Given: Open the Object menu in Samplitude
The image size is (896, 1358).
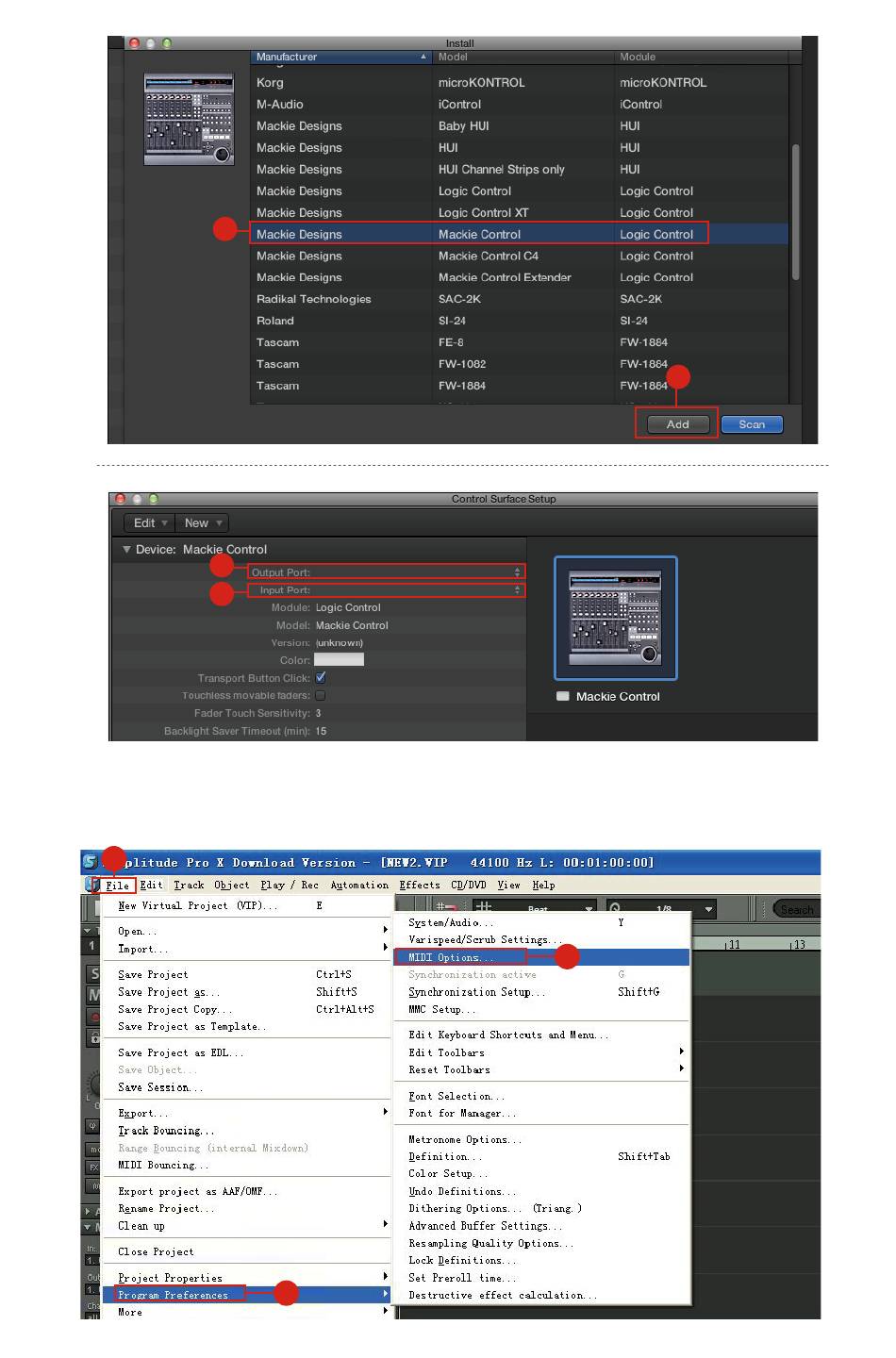Looking at the screenshot, I should [232, 886].
